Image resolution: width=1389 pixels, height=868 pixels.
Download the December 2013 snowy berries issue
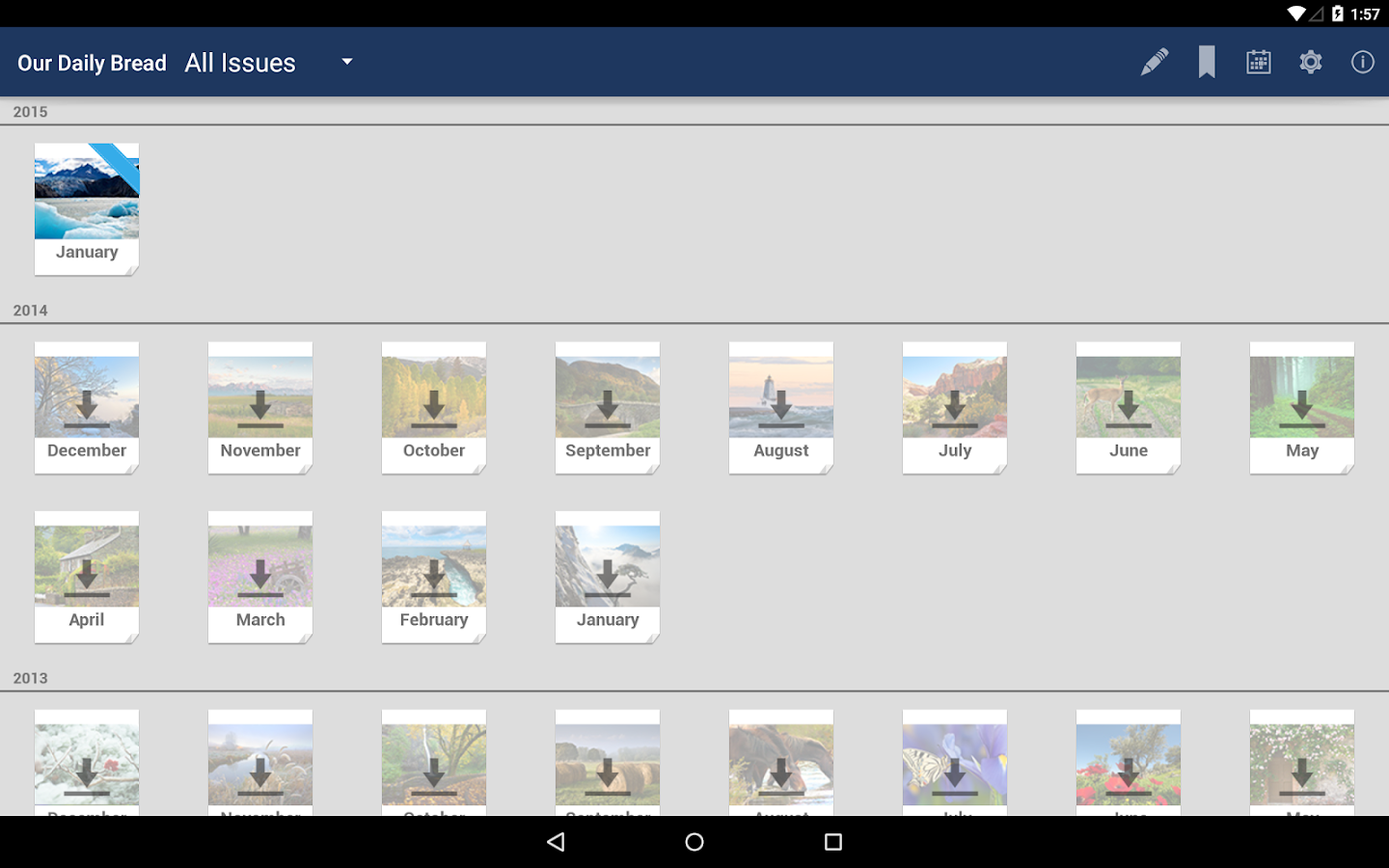coord(87,763)
